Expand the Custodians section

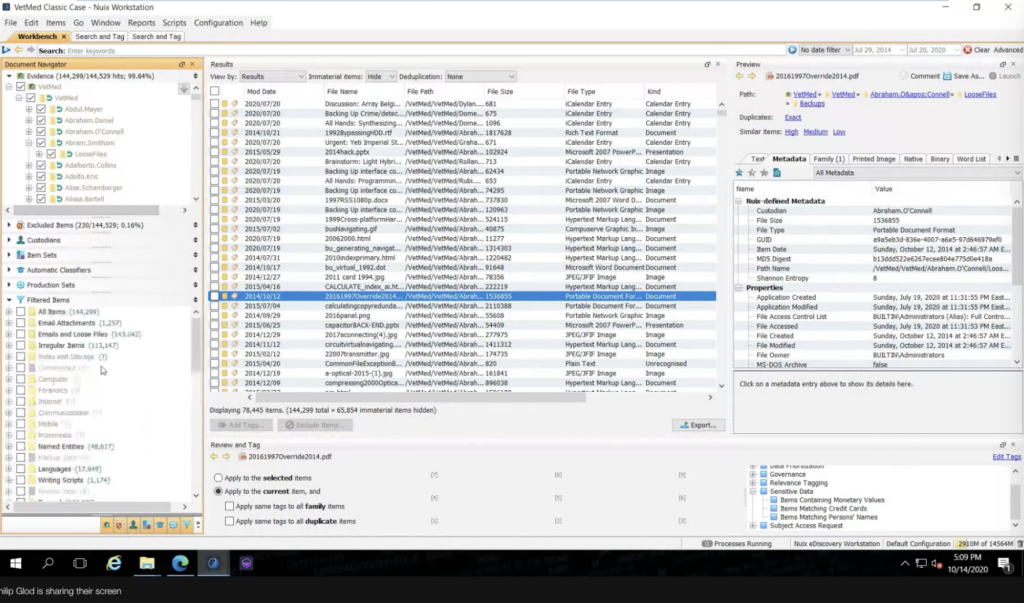(x=9, y=240)
